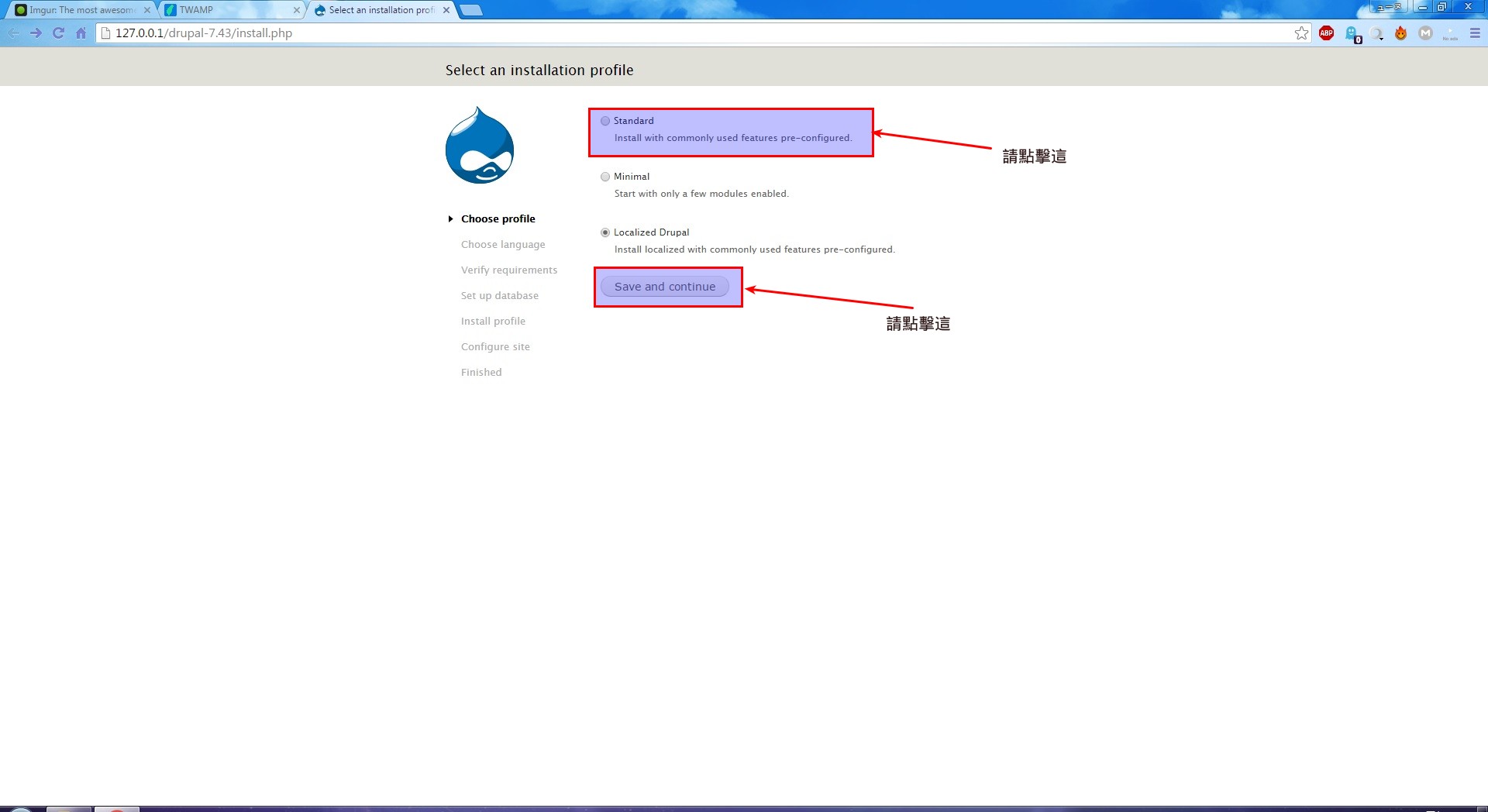Go forward with the browser forward arrow
Viewport: 1488px width, 812px height.
[x=36, y=33]
